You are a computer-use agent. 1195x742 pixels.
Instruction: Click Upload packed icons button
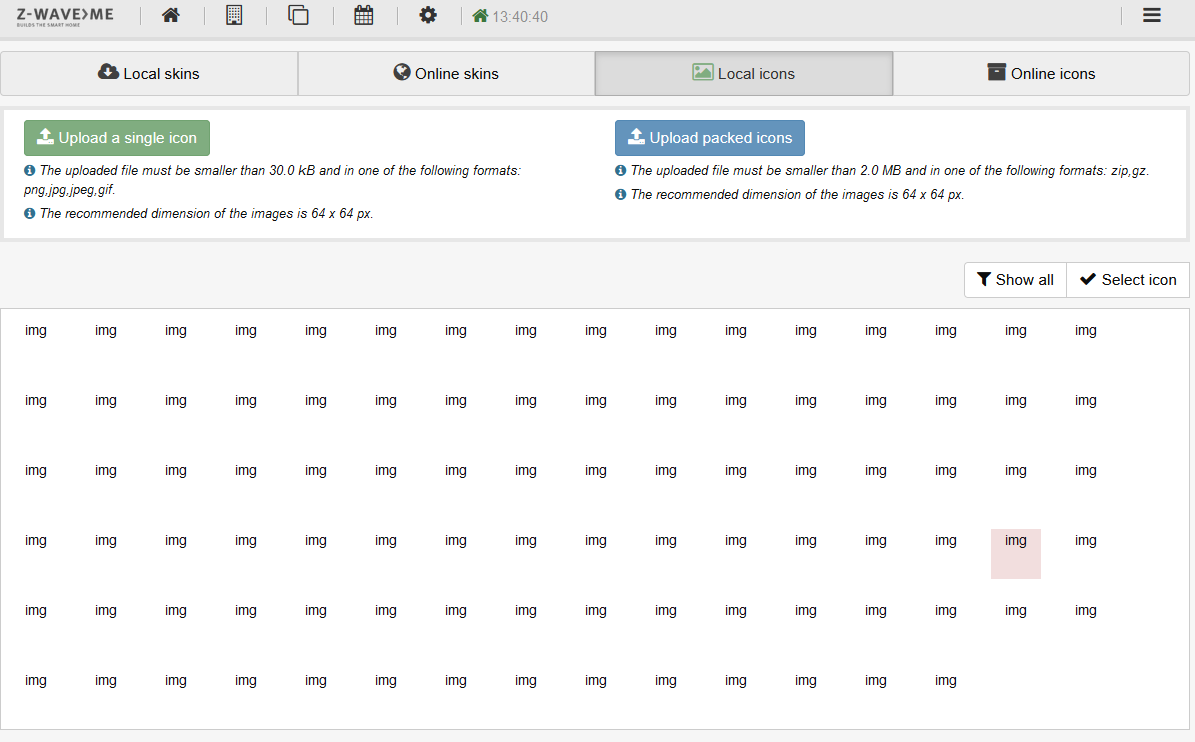coord(710,138)
